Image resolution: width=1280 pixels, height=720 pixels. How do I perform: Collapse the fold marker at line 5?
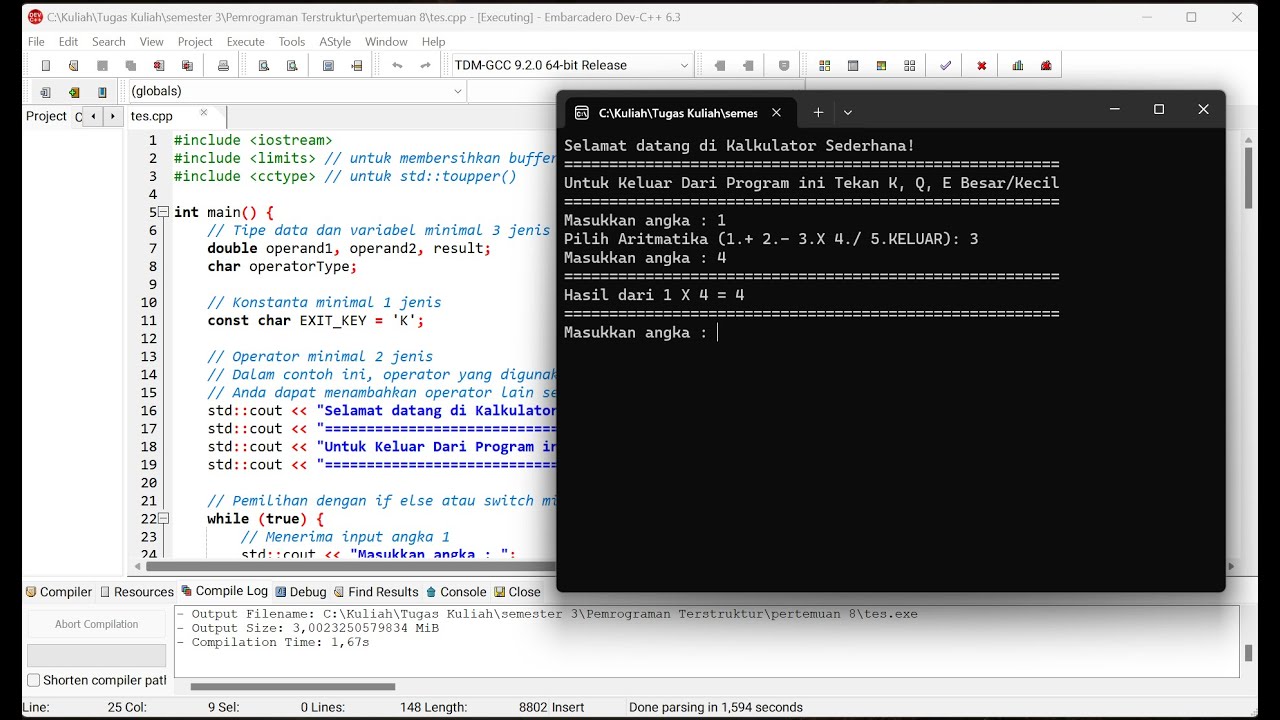164,212
